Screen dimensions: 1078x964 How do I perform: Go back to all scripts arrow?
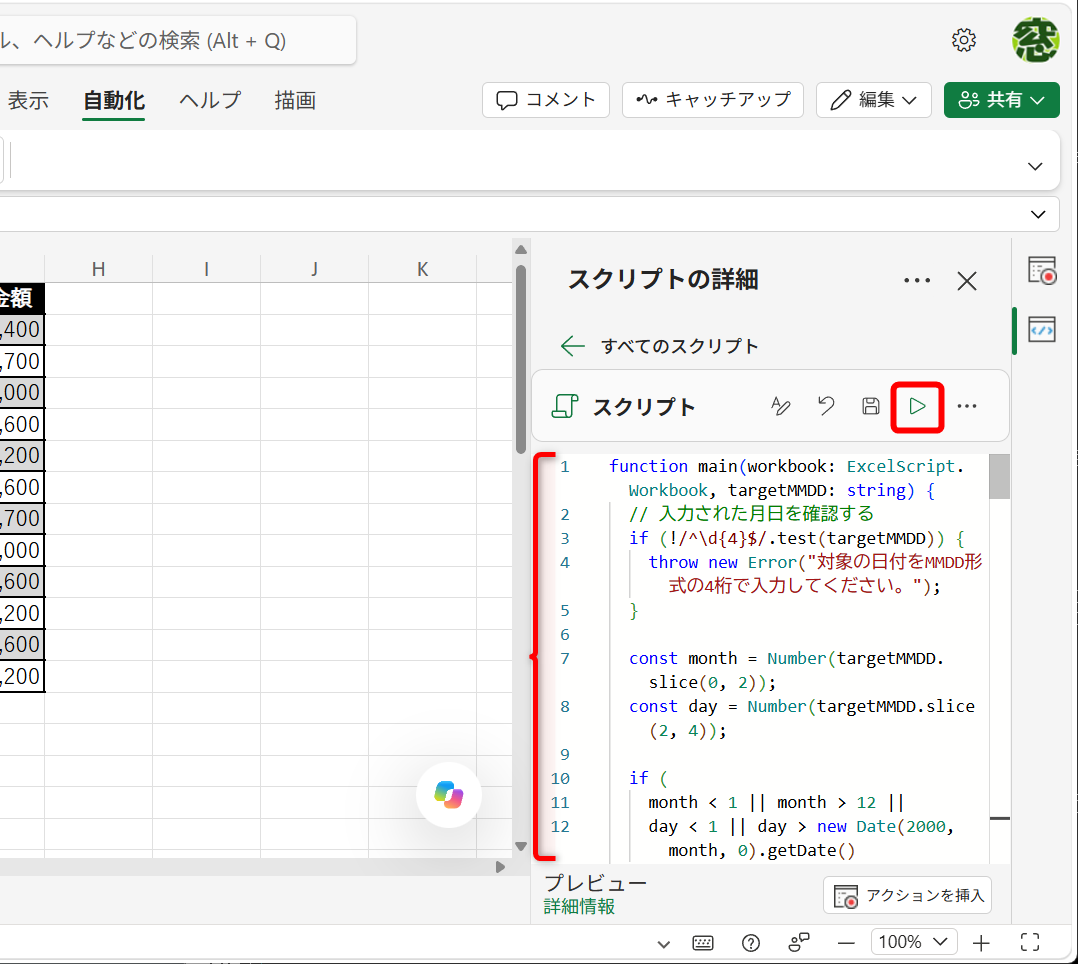click(x=573, y=346)
